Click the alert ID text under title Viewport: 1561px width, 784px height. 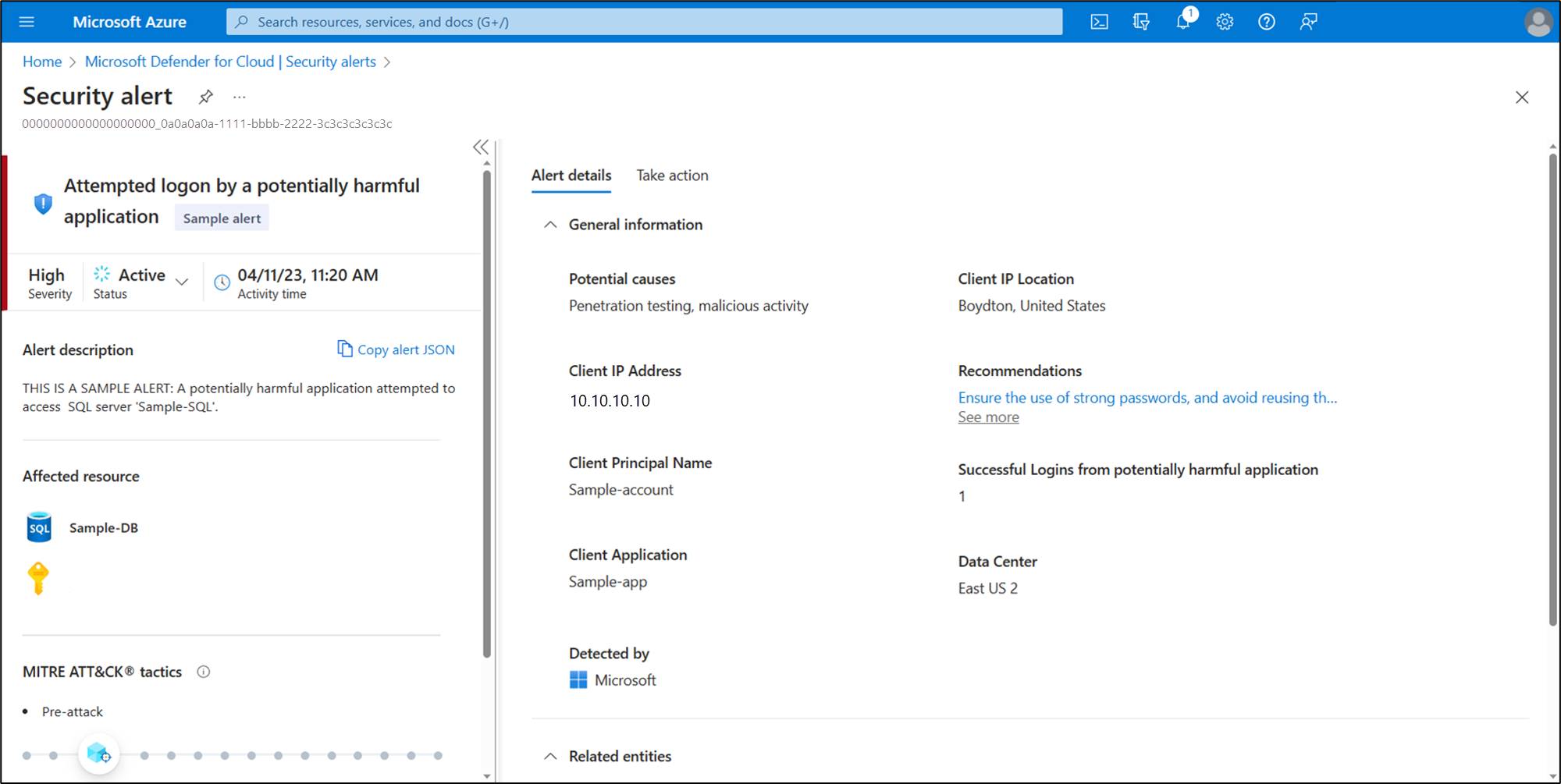click(x=207, y=123)
